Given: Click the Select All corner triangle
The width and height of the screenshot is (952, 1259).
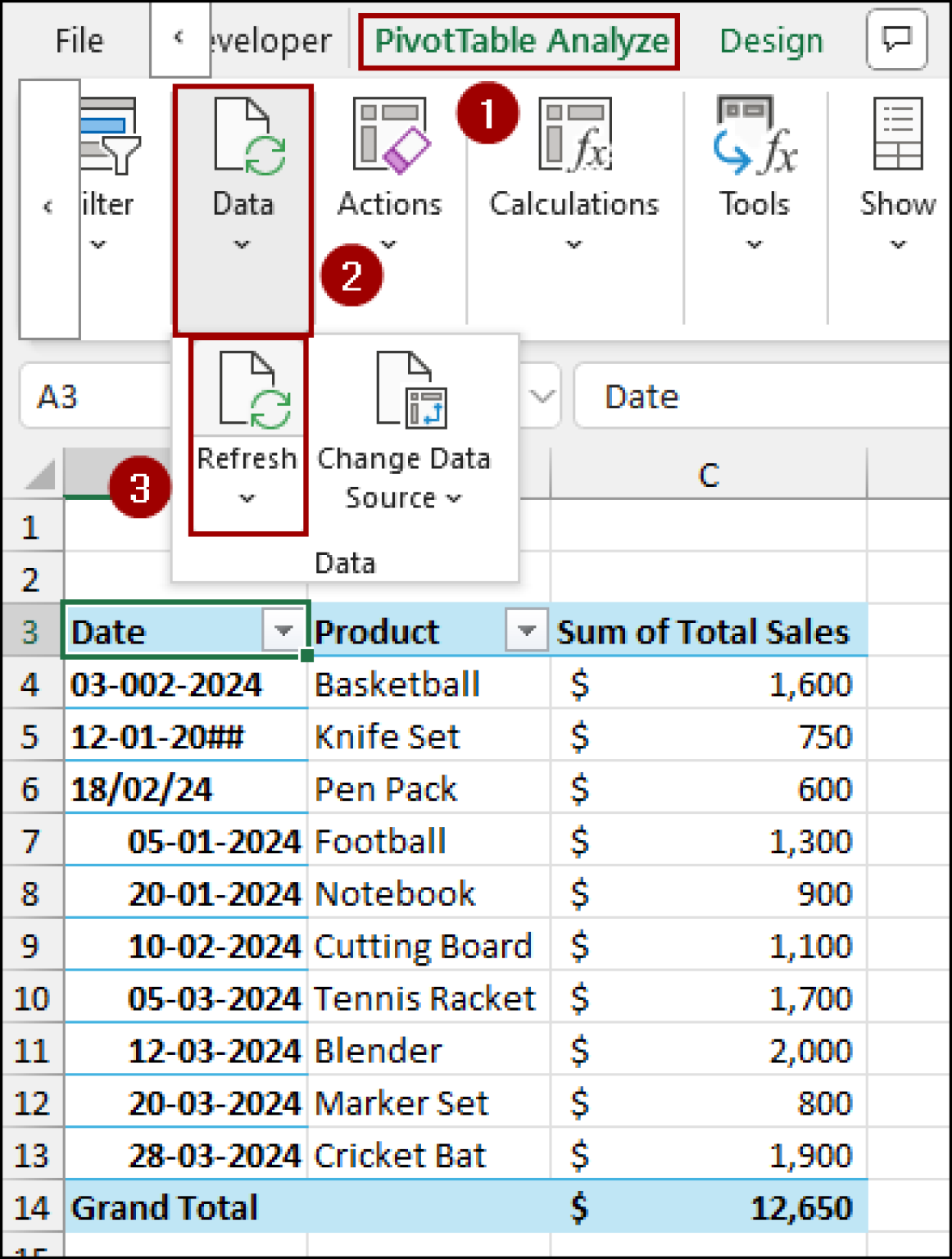Looking at the screenshot, I should pyautogui.click(x=39, y=474).
